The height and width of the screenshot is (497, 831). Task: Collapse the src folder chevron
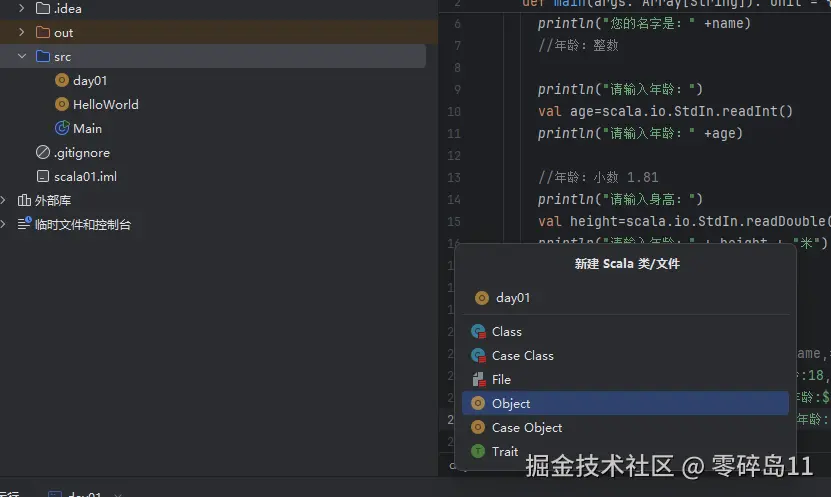click(x=22, y=56)
